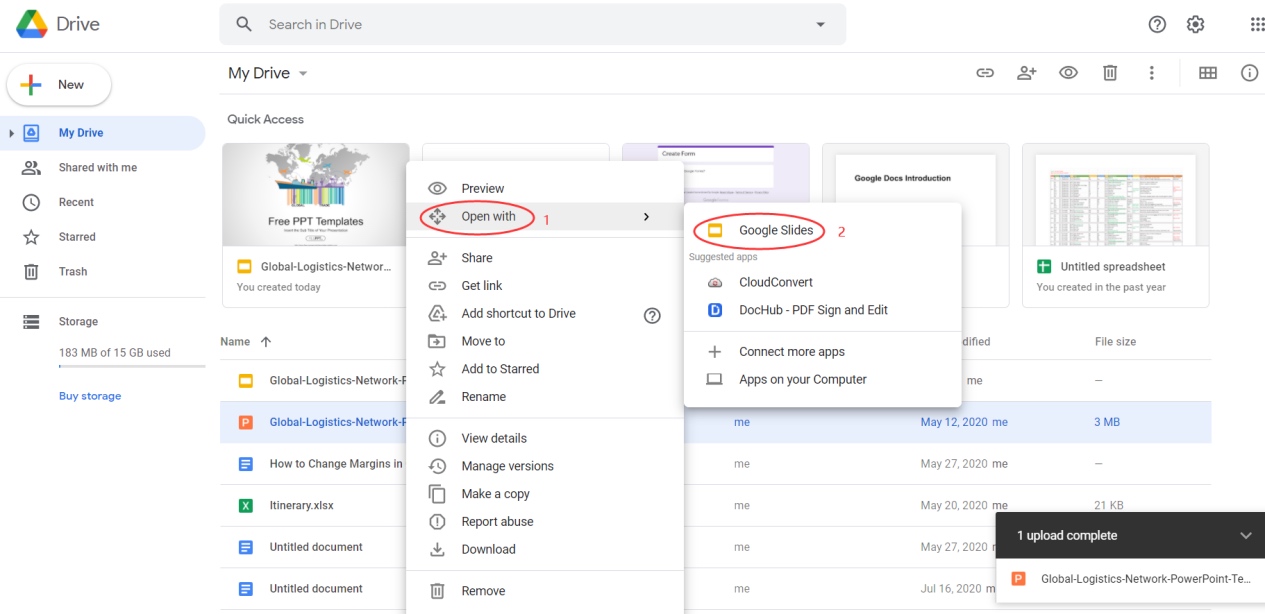The height and width of the screenshot is (614, 1265).
Task: Select Apps on your Computer
Action: point(822,380)
